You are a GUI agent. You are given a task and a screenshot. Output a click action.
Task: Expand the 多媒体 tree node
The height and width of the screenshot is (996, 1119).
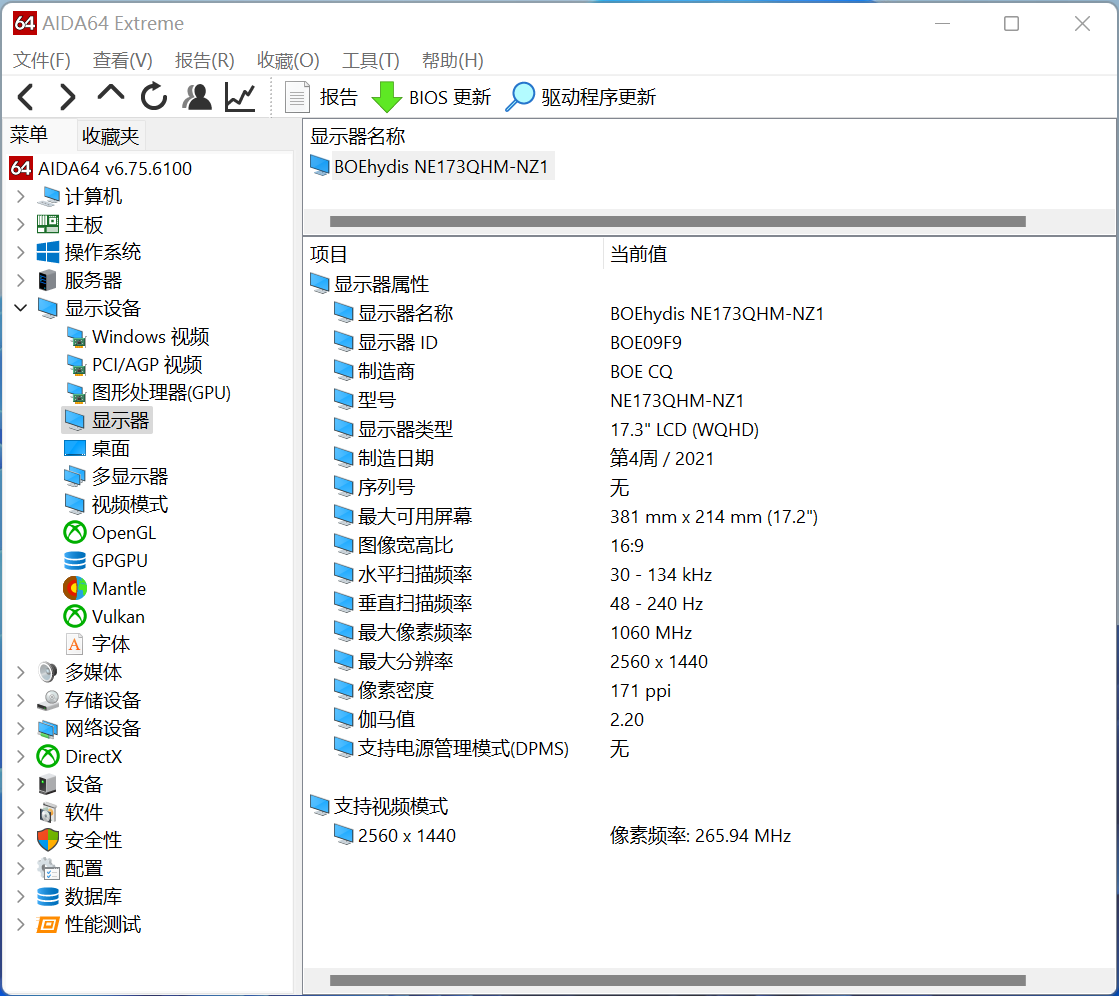coord(21,672)
